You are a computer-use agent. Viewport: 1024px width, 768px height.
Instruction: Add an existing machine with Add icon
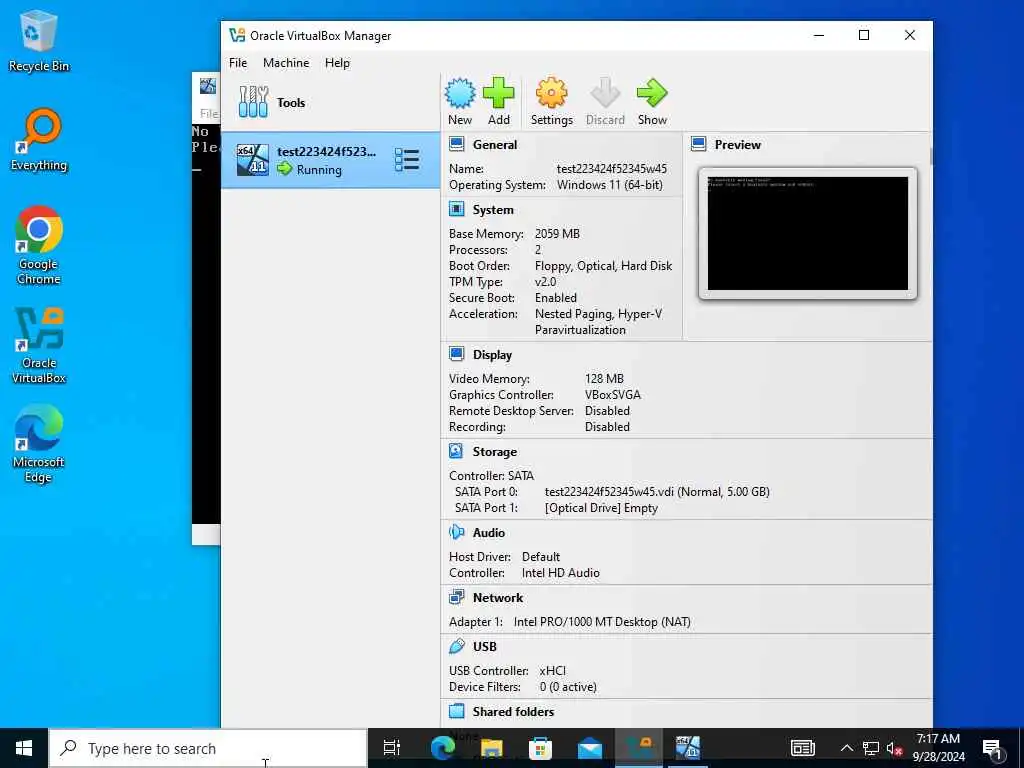(498, 101)
